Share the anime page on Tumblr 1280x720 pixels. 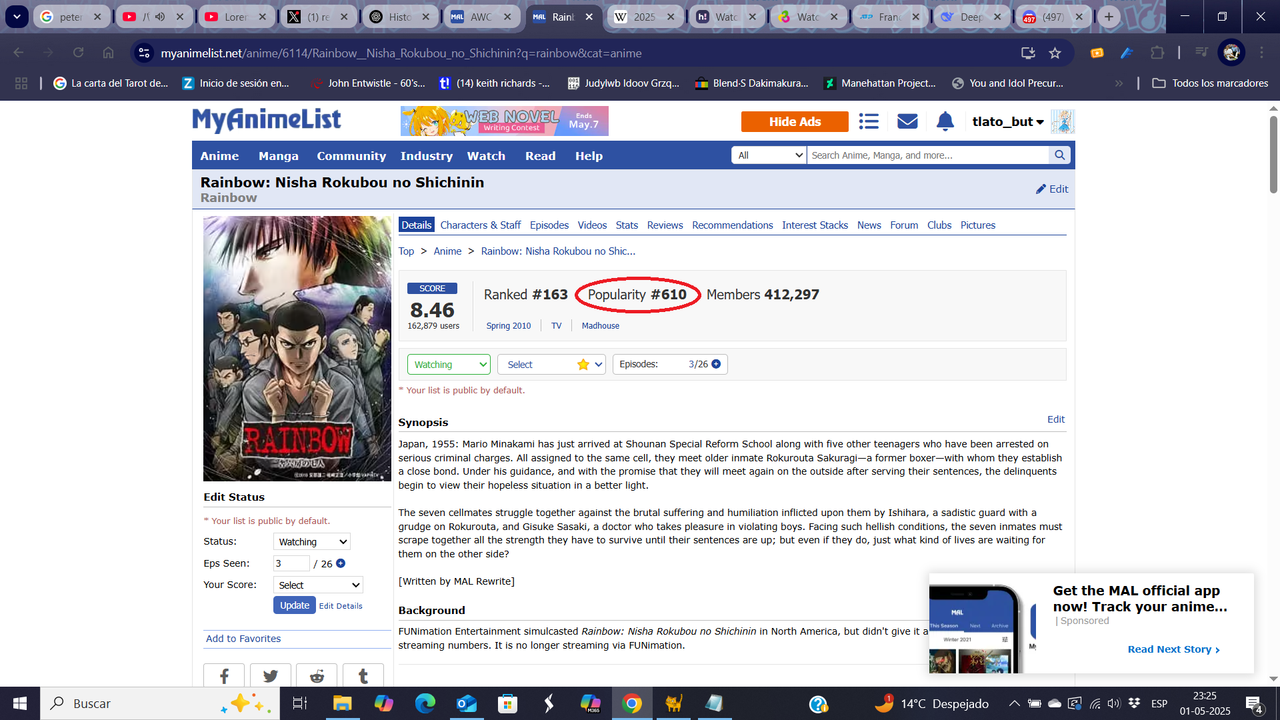tap(362, 675)
